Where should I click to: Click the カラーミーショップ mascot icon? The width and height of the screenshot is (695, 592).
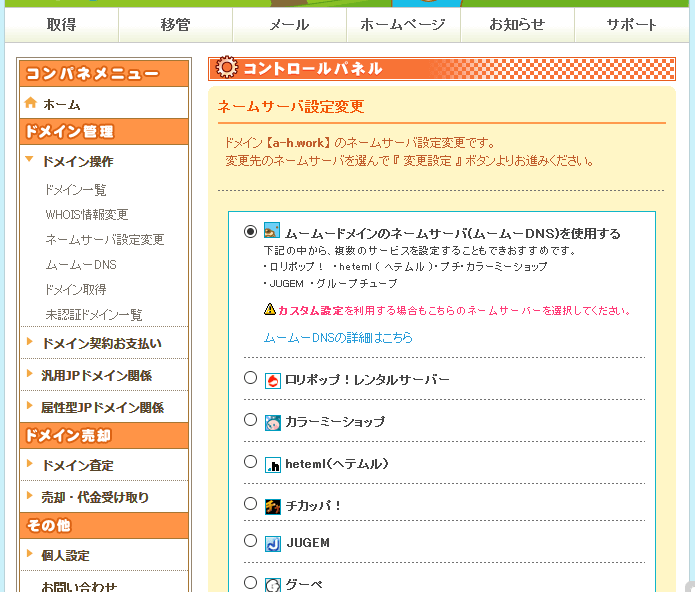pyautogui.click(x=273, y=423)
